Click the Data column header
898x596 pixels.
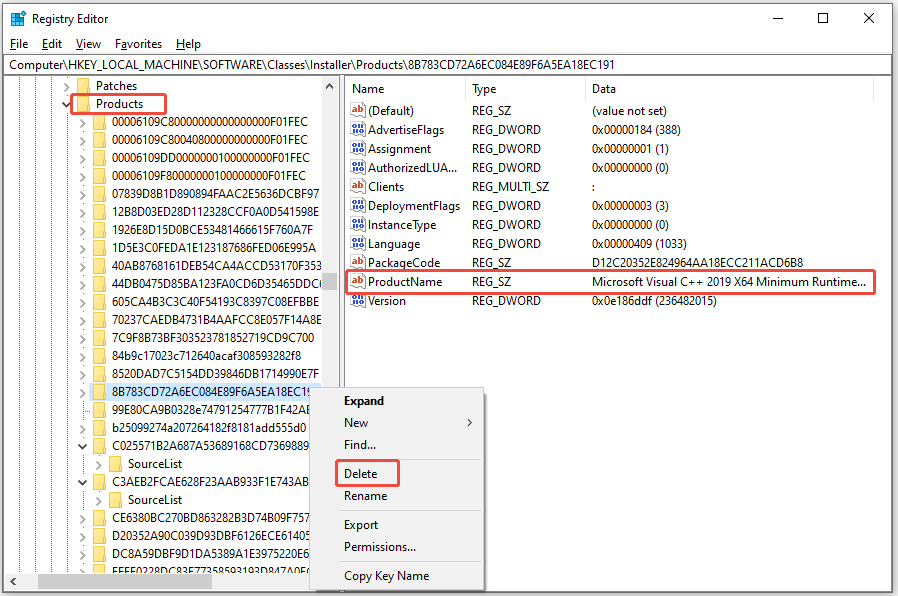603,89
